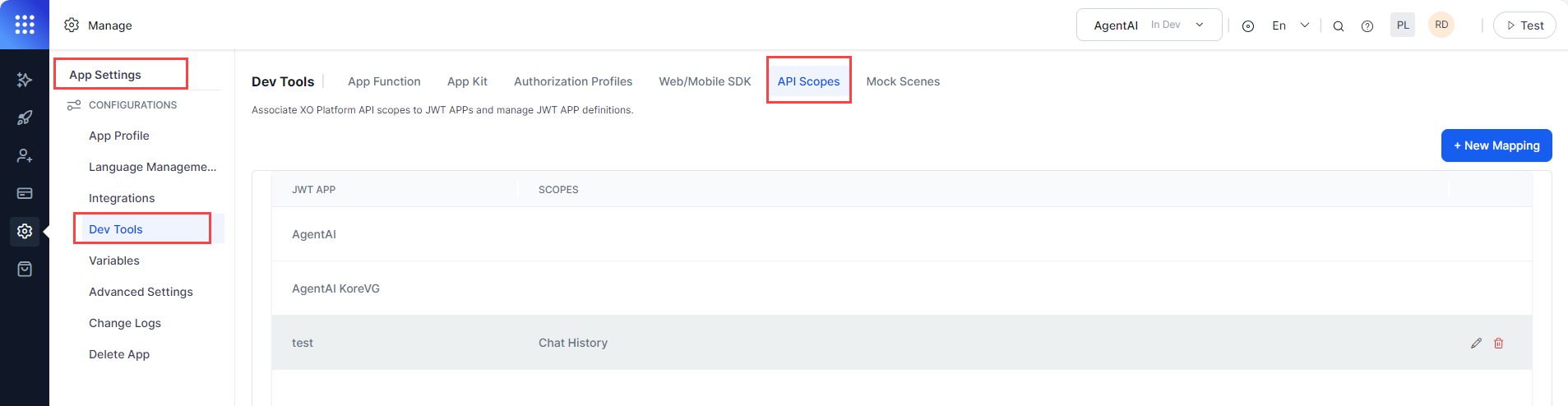Click the search magnifier icon
This screenshot has width=1568, height=406.
coord(1338,25)
